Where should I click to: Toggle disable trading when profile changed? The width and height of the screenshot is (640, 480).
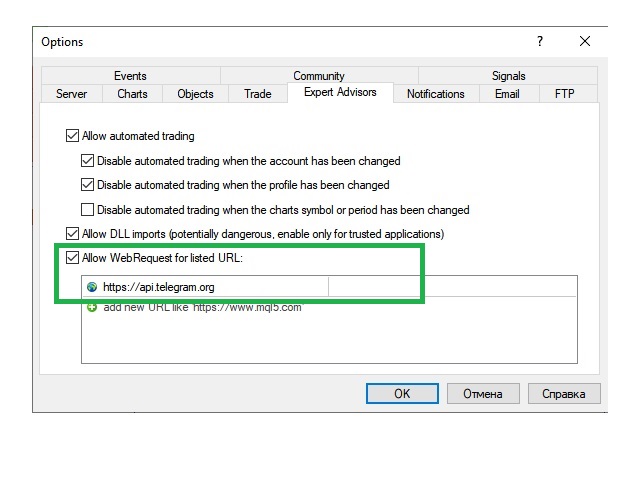pos(87,185)
